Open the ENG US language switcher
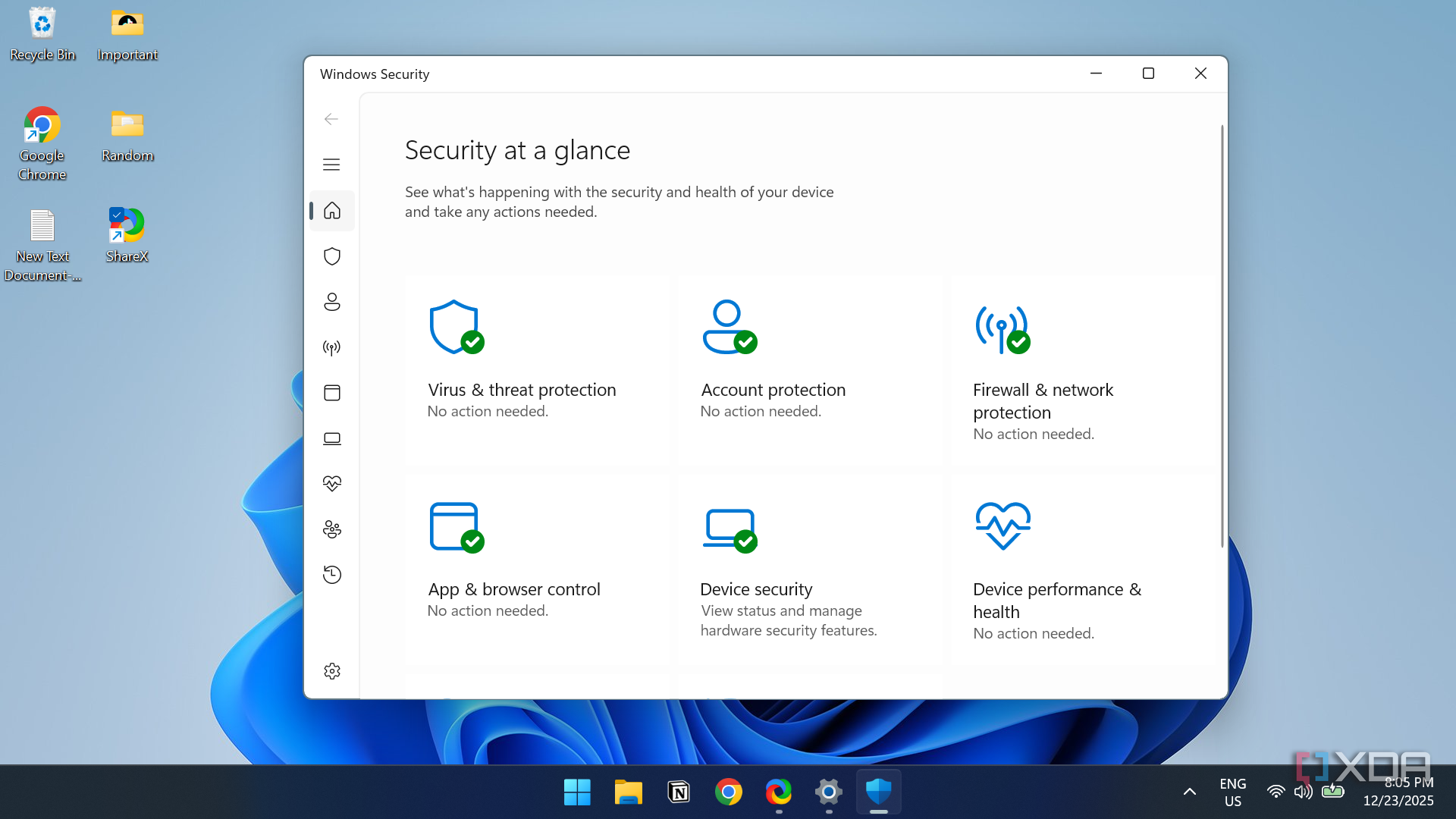1456x819 pixels. 1233,792
